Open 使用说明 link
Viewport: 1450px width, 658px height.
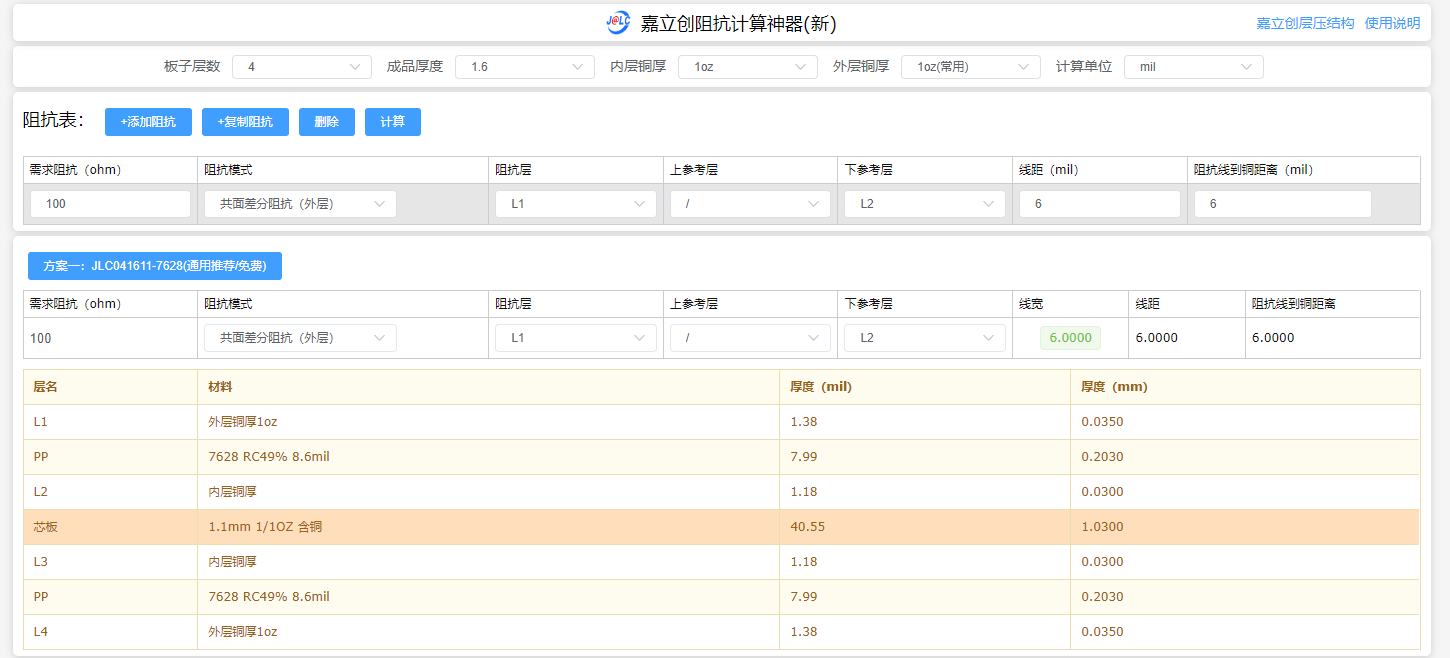click(1392, 23)
